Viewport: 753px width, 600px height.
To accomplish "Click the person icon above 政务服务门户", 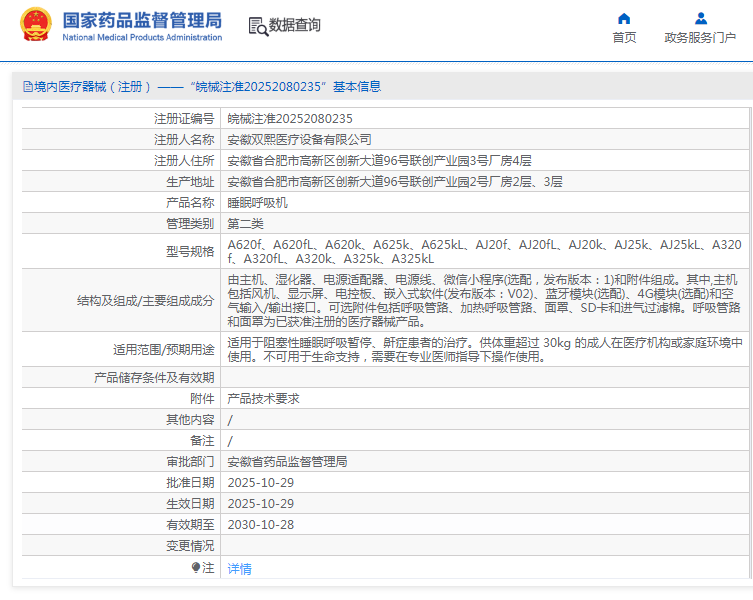I will (x=700, y=18).
